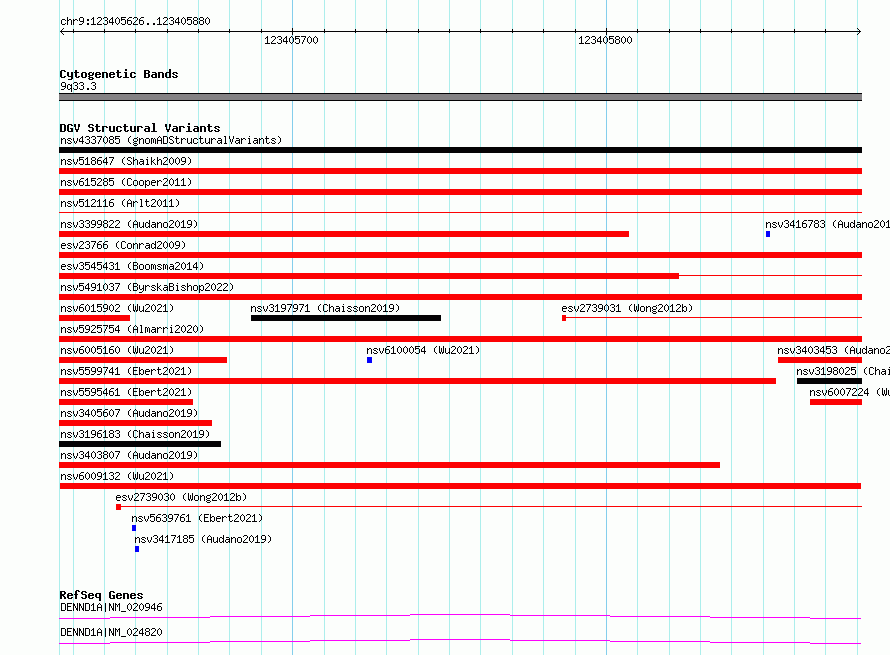The width and height of the screenshot is (890, 655).
Task: Select the nsv6015902 (Wu2021) label
Action: pos(117,308)
